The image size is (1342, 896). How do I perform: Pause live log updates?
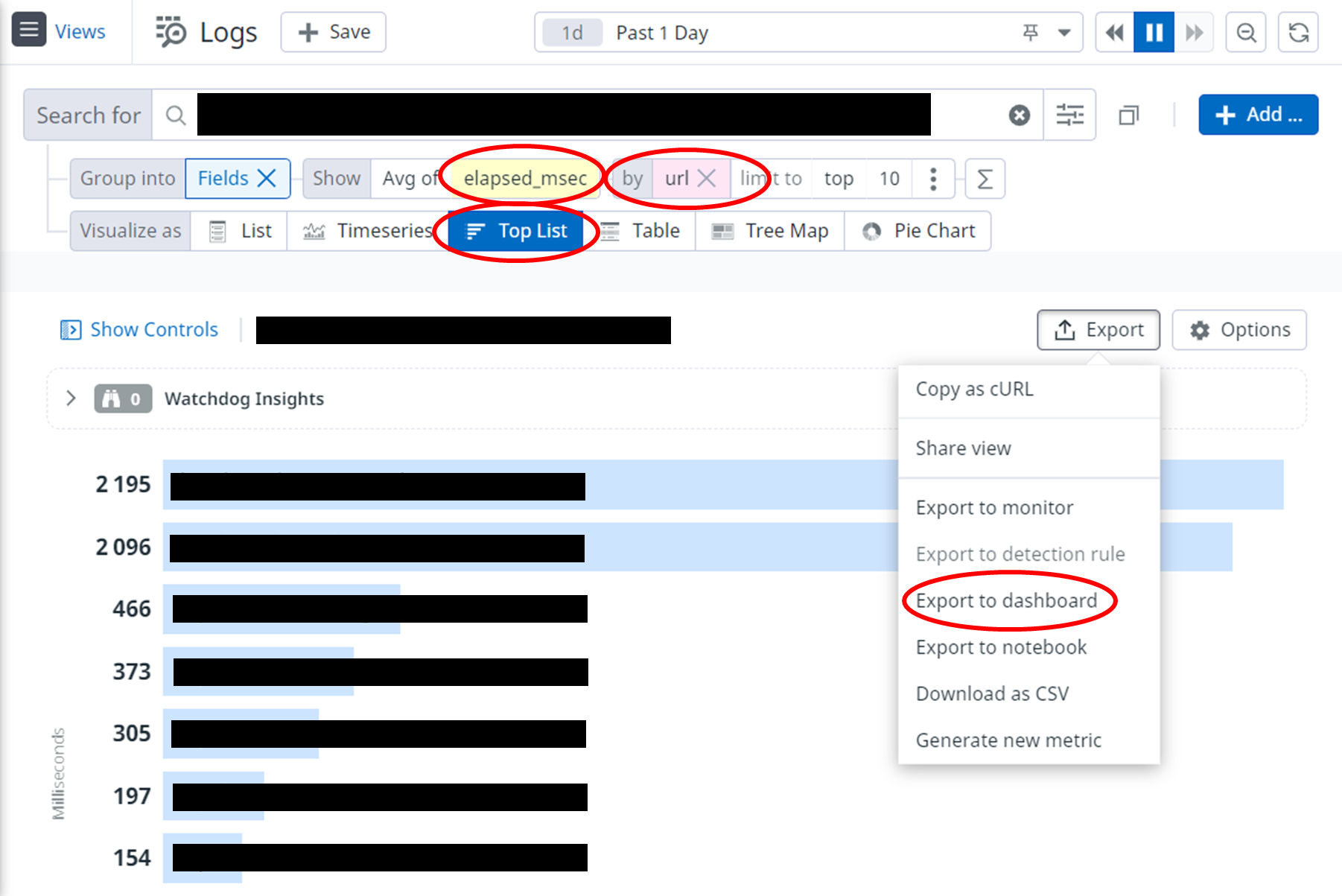pyautogui.click(x=1154, y=32)
